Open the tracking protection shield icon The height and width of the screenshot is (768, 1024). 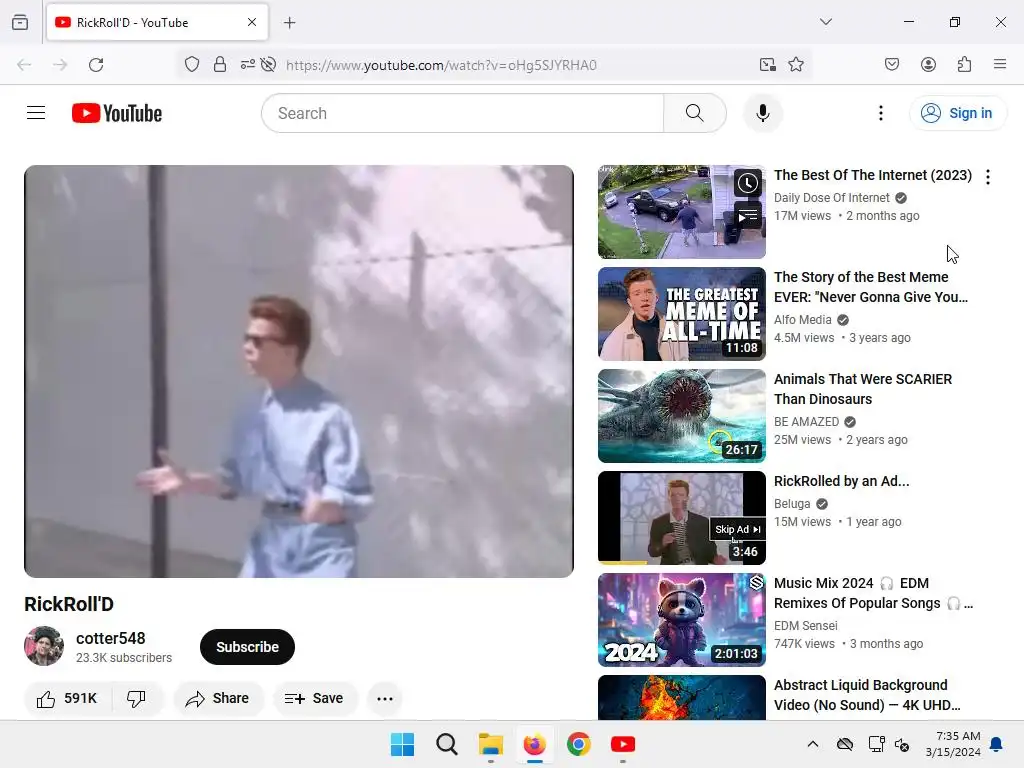191,64
